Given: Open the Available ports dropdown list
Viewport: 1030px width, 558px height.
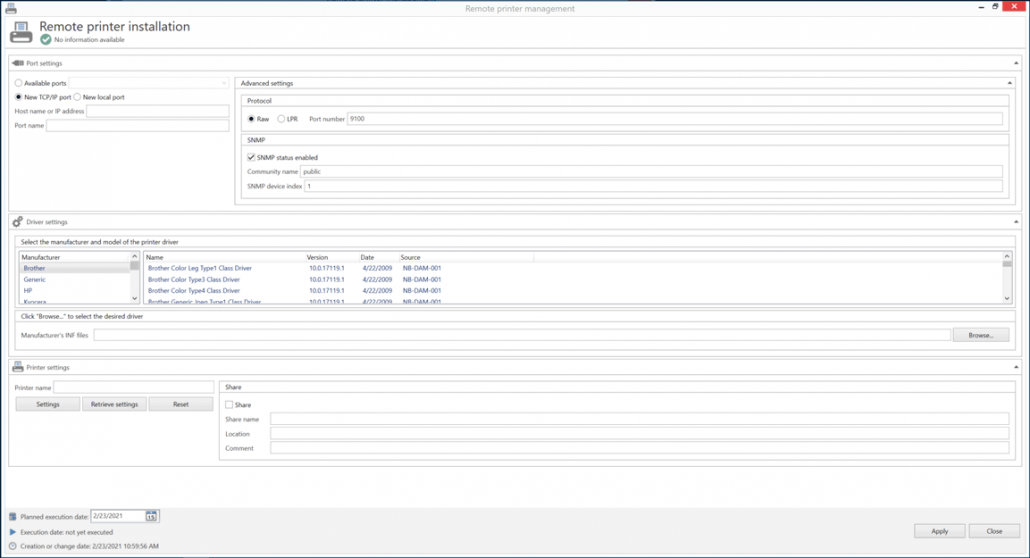Looking at the screenshot, I should click(x=224, y=83).
